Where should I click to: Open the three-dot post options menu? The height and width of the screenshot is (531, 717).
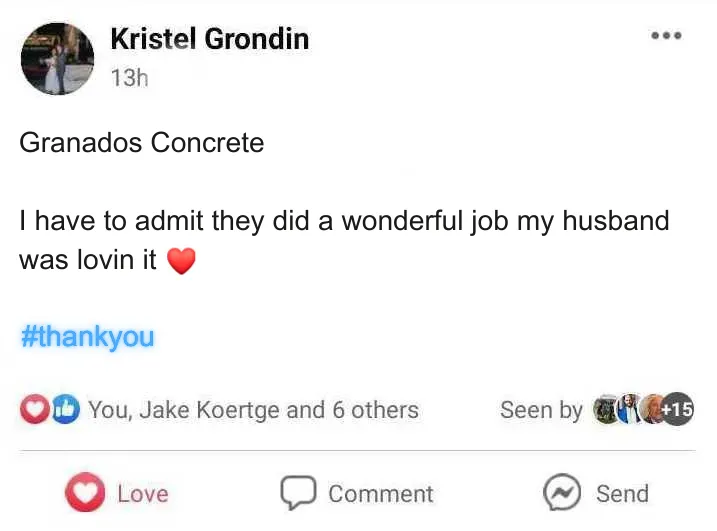666,35
